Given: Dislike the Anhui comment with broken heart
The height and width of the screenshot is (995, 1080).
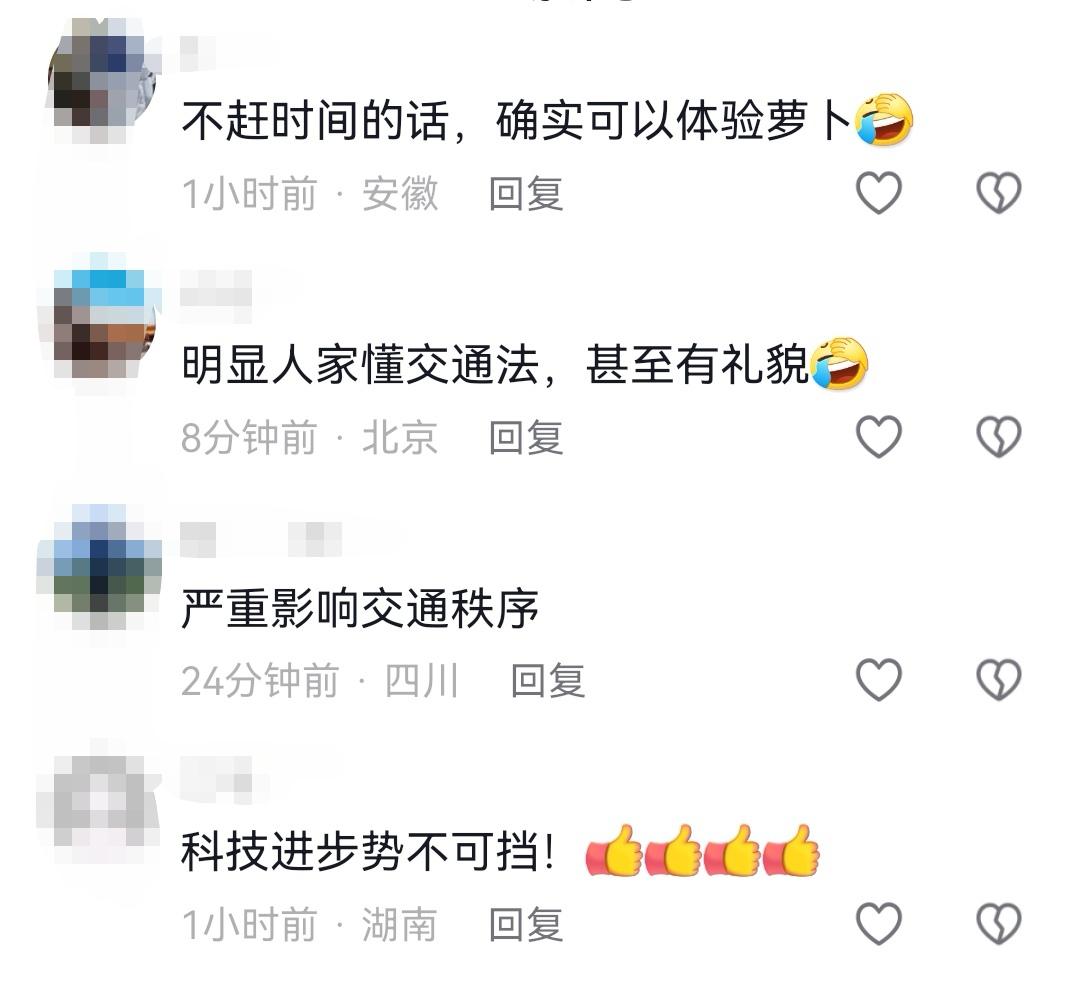Looking at the screenshot, I should coord(999,193).
